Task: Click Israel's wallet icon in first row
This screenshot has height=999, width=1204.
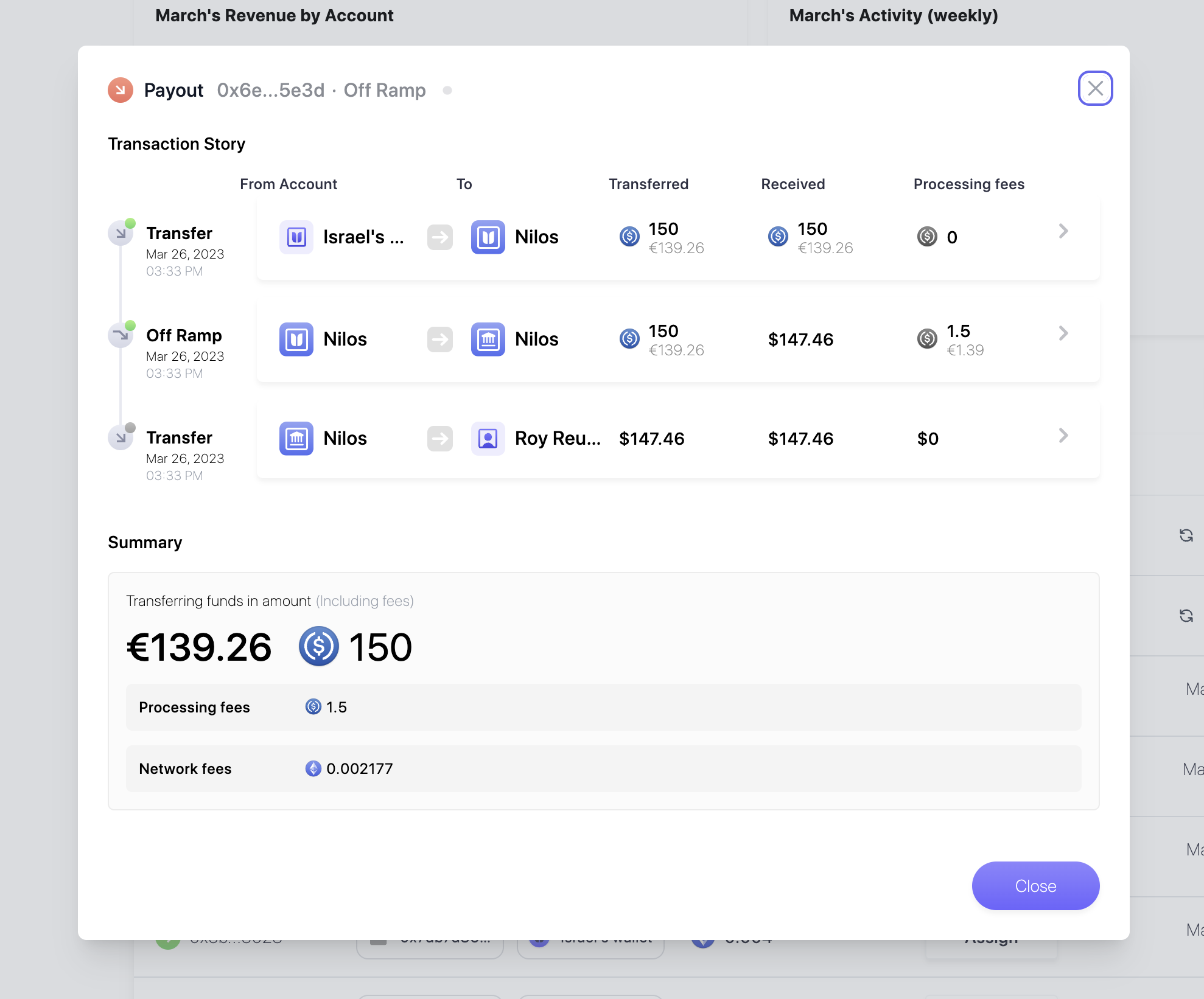Action: point(296,237)
